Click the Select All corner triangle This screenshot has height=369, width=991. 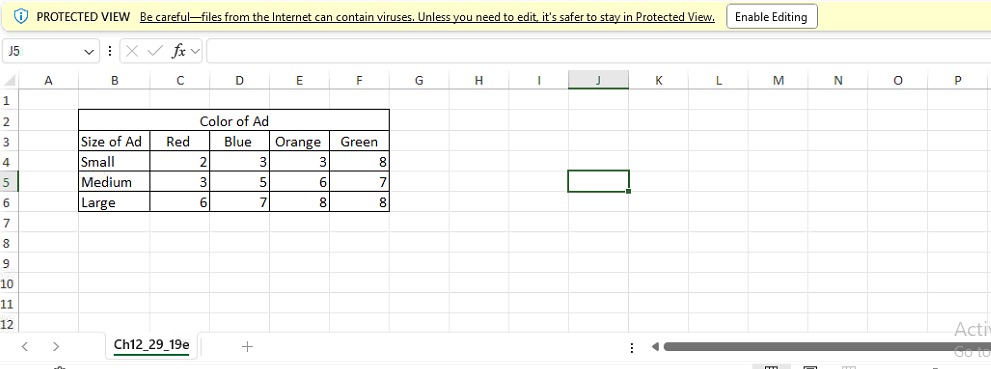click(9, 80)
